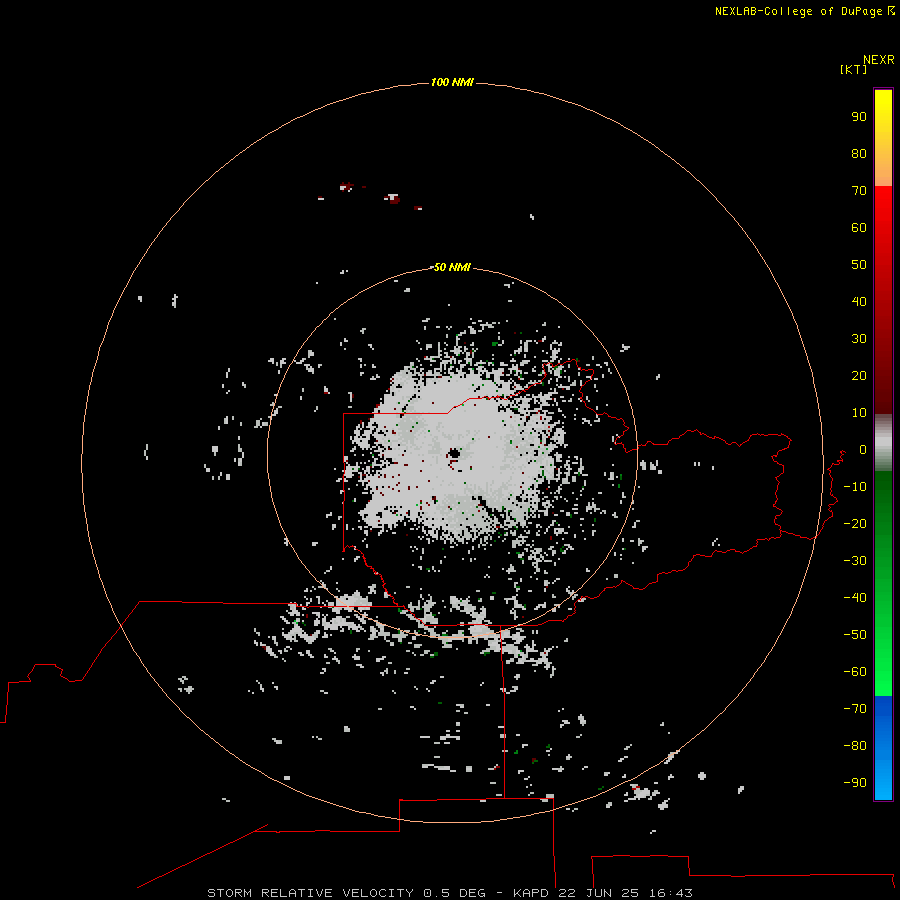Screen dimensions: 900x900
Task: Click the -10 value on velocity scale
Action: (855, 487)
